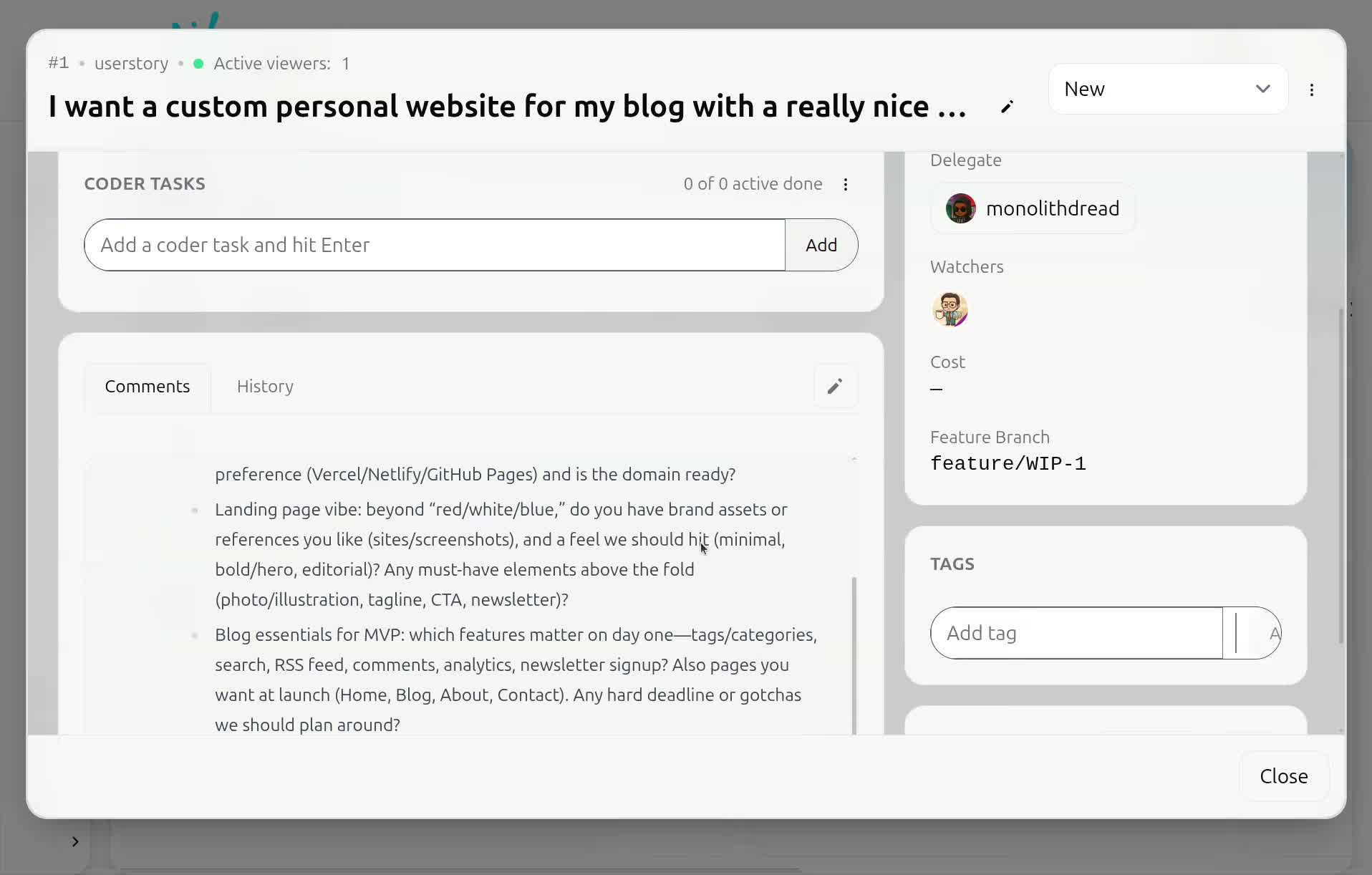Close the userstory dialog
The height and width of the screenshot is (875, 1372).
[x=1282, y=775]
